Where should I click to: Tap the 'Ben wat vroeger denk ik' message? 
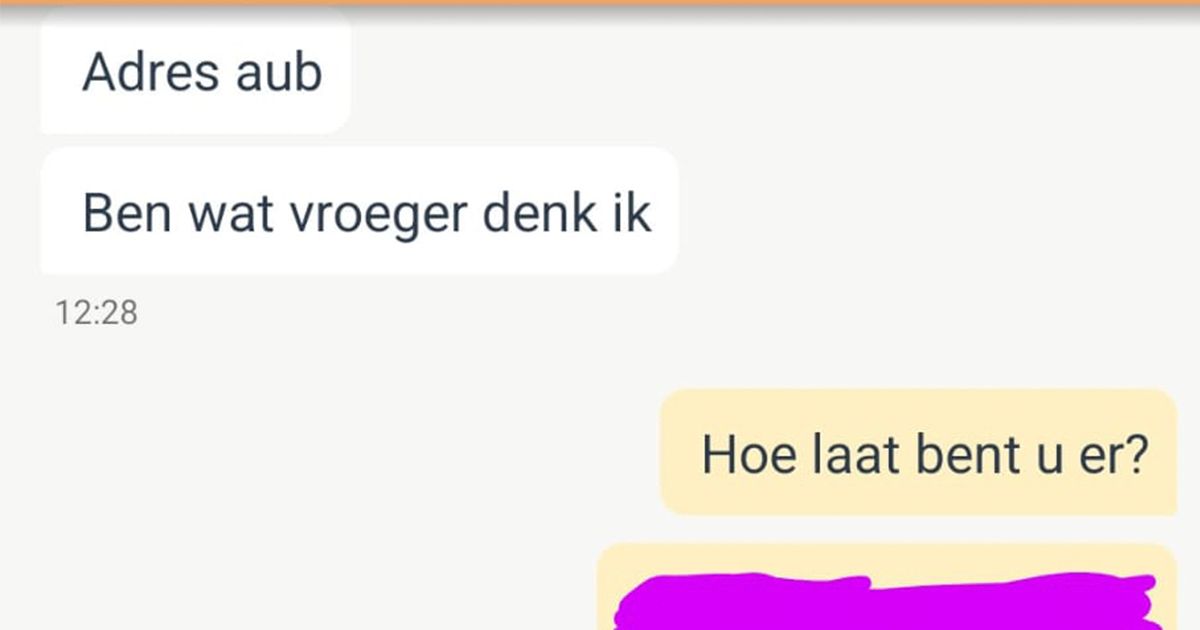click(360, 211)
